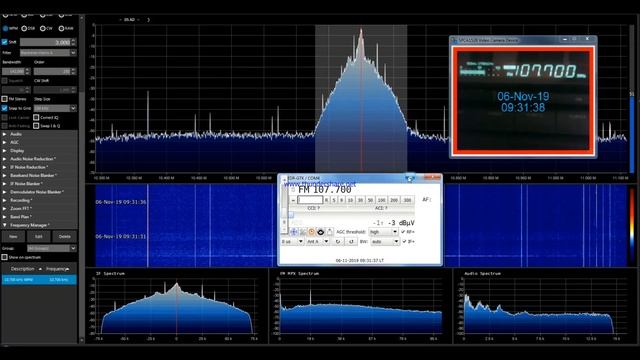Click the 200 preset button in XDR-GTK

click(x=394, y=200)
